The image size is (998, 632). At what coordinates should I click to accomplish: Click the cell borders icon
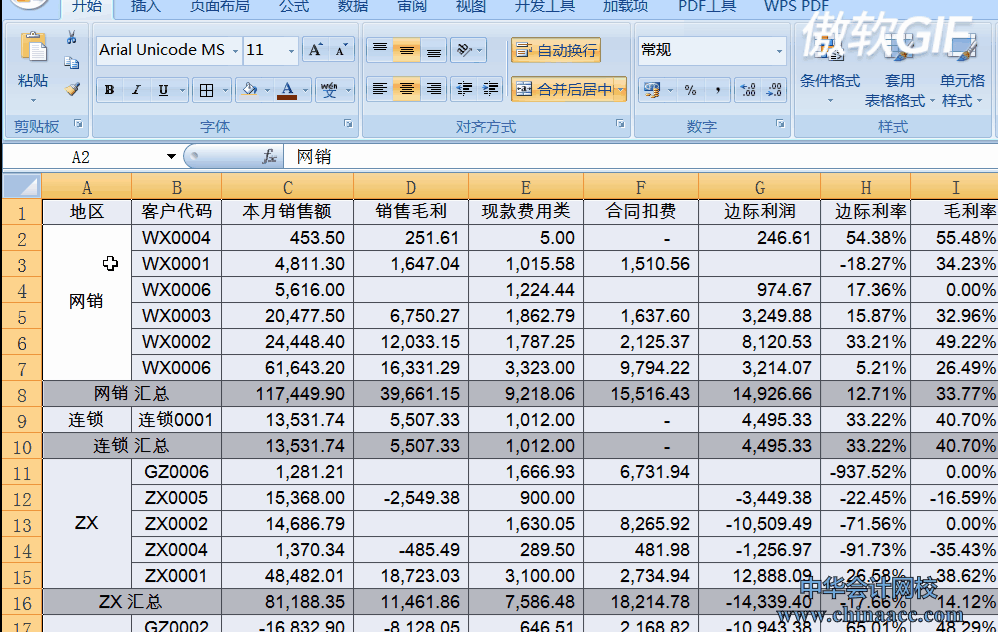pos(206,90)
